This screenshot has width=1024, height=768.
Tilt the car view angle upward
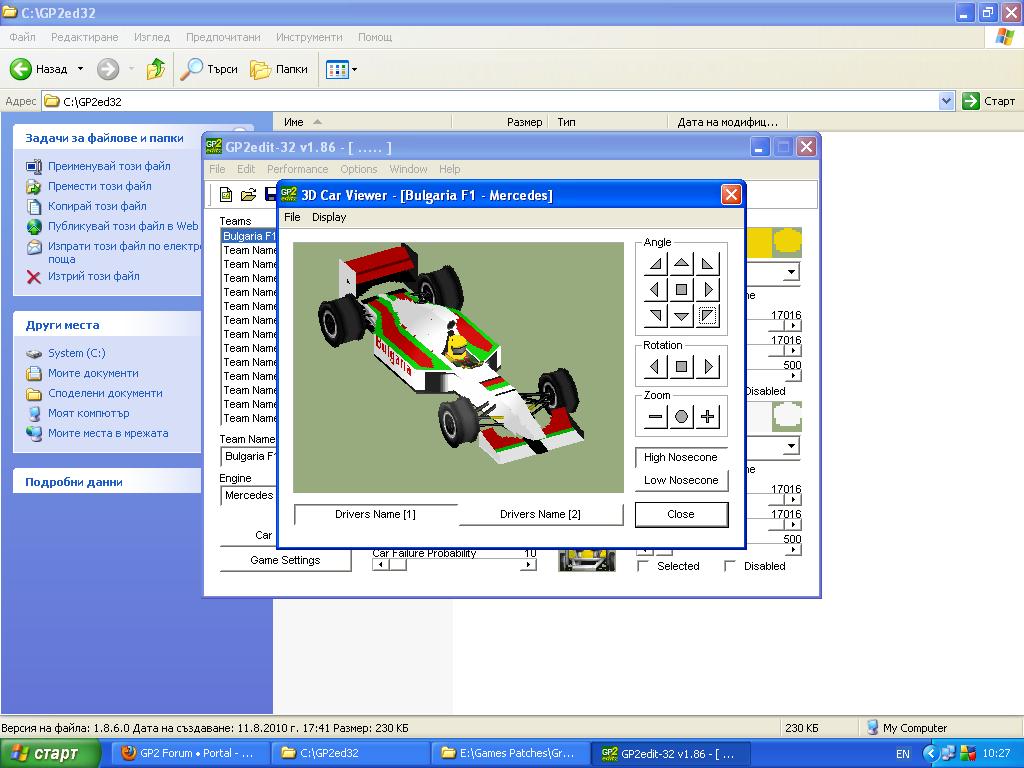[681, 264]
